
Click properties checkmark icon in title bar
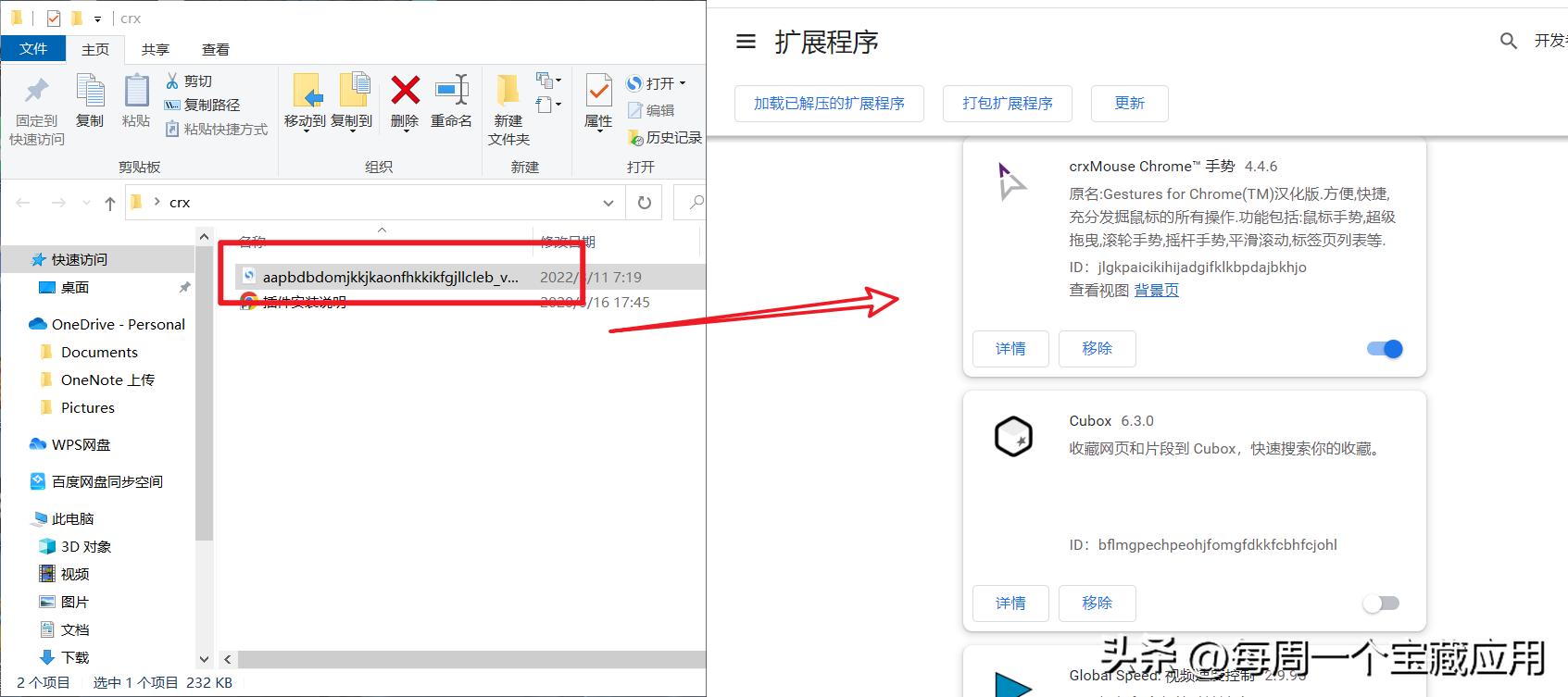[54, 18]
